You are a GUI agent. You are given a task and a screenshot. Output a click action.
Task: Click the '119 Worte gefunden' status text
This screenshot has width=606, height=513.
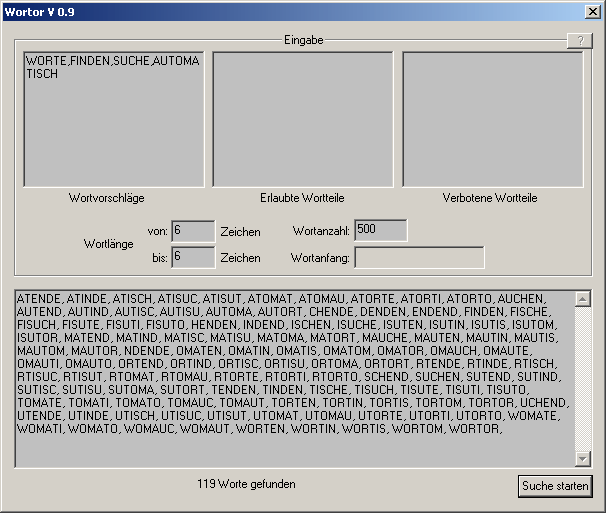click(x=246, y=484)
